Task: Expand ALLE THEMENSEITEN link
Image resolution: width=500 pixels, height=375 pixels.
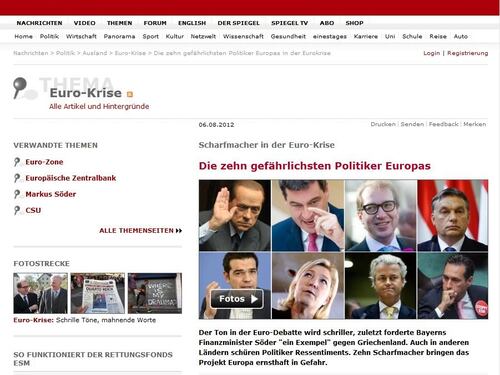Action: point(141,230)
